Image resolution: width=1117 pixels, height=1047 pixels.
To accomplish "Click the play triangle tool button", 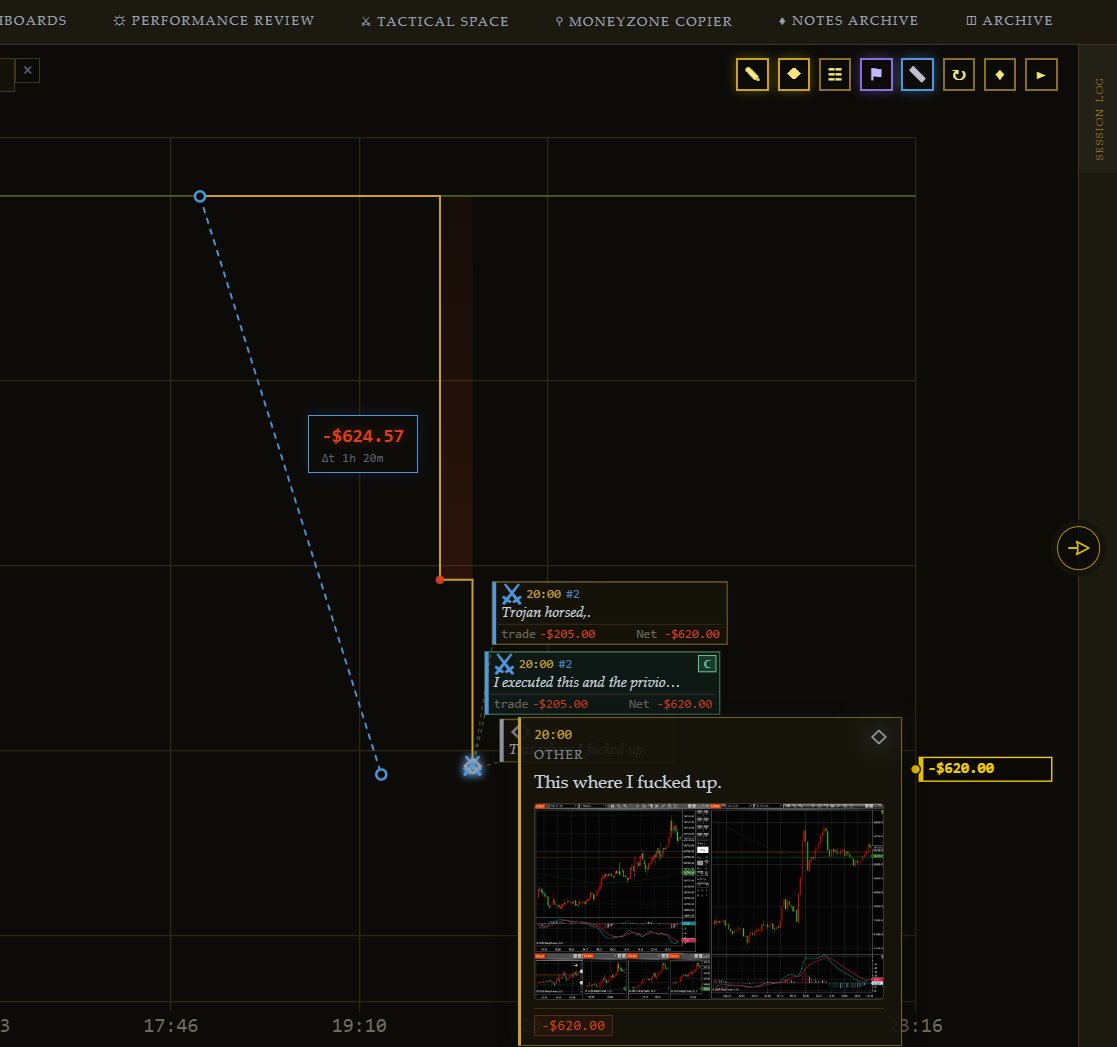I will point(1041,75).
